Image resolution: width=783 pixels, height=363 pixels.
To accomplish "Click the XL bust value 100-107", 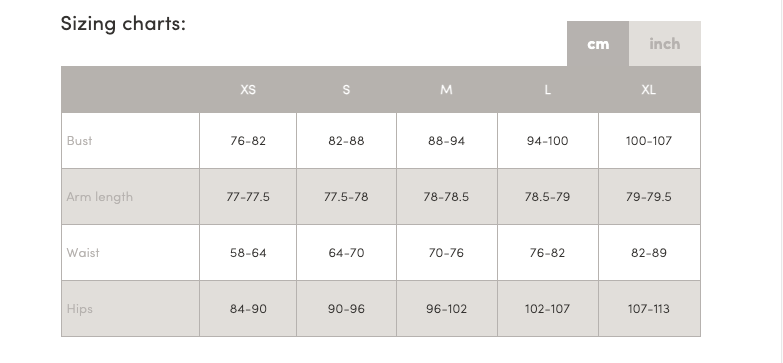I will (x=649, y=141).
